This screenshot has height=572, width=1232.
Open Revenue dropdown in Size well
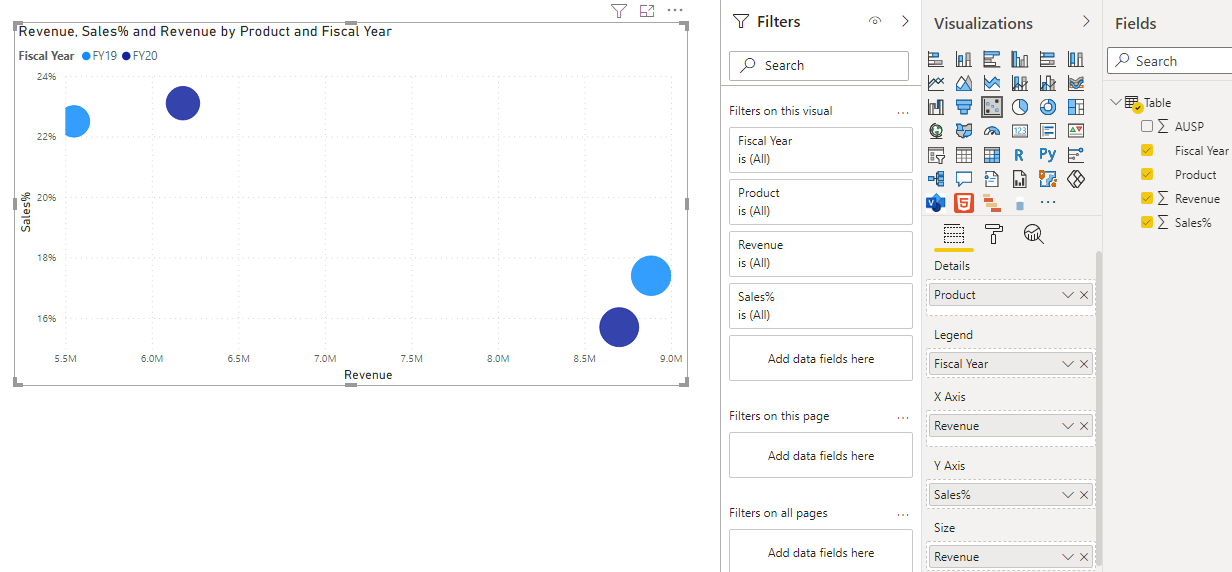click(x=1068, y=557)
